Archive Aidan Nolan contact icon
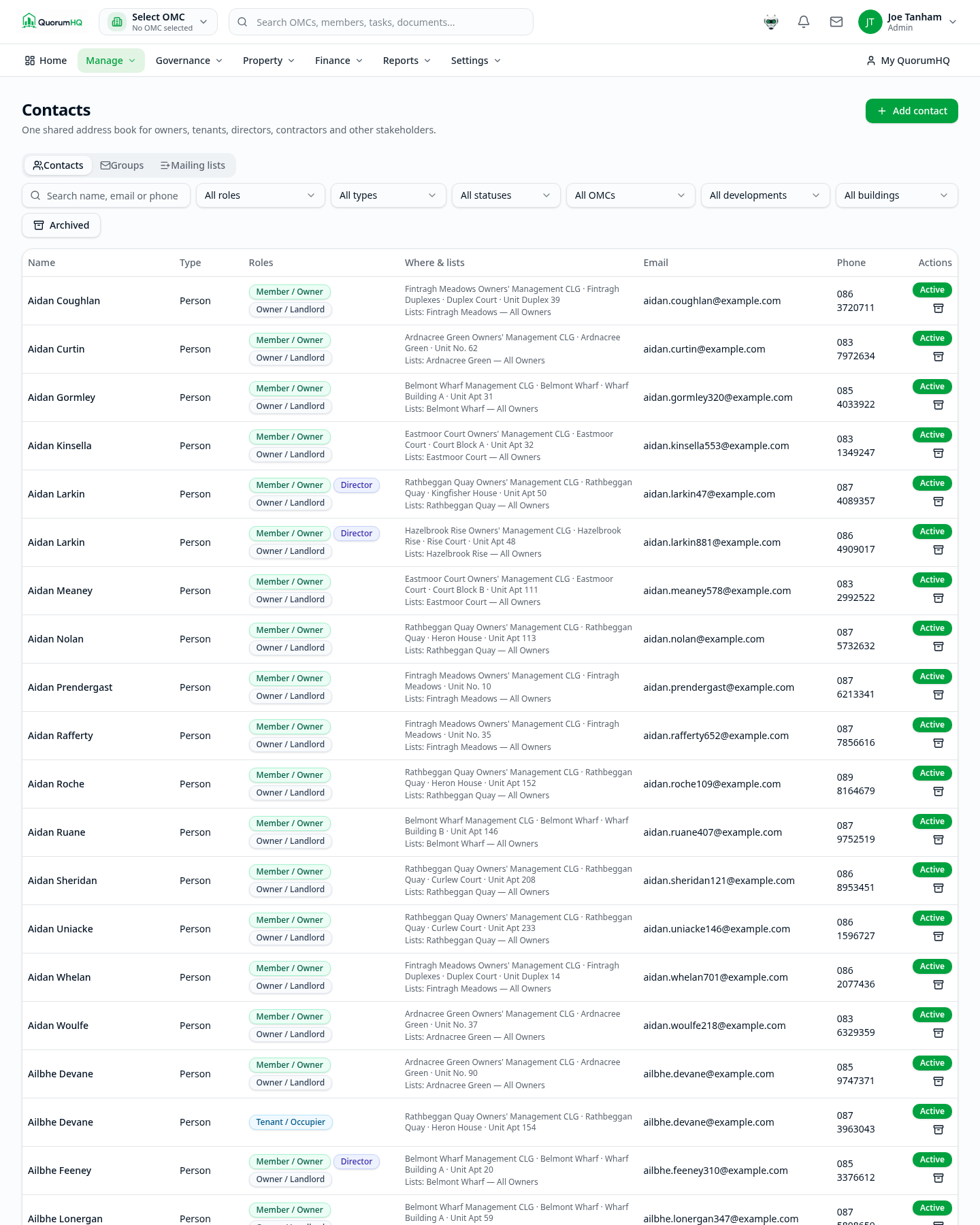 pyautogui.click(x=938, y=647)
